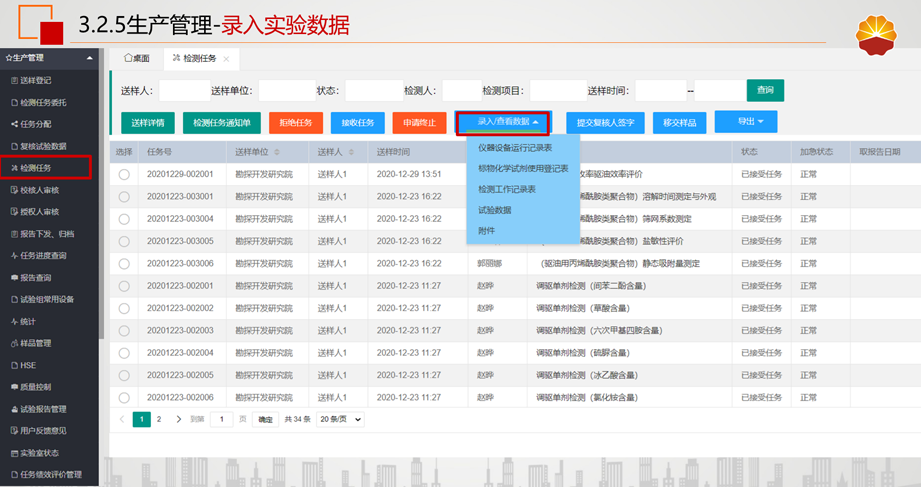Image resolution: width=921 pixels, height=487 pixels.
Task: Open 检测任务委托 in the sidebar
Action: (x=39, y=102)
